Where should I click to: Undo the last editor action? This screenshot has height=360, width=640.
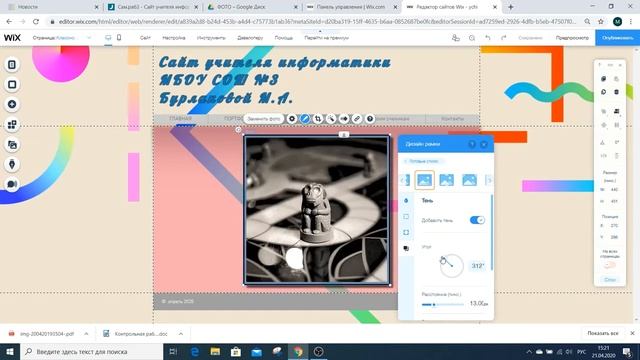pos(488,38)
